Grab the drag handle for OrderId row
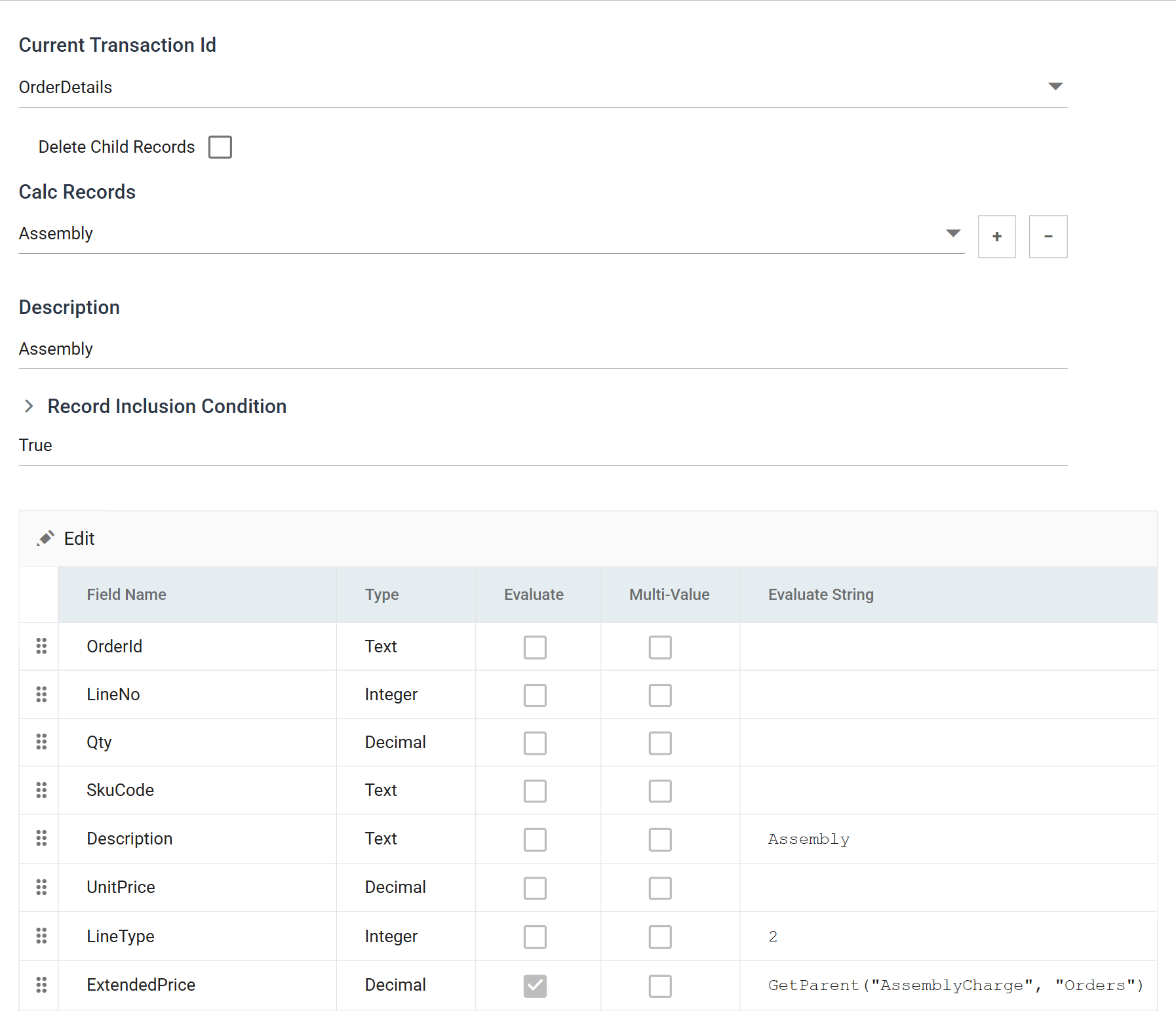 (x=41, y=646)
